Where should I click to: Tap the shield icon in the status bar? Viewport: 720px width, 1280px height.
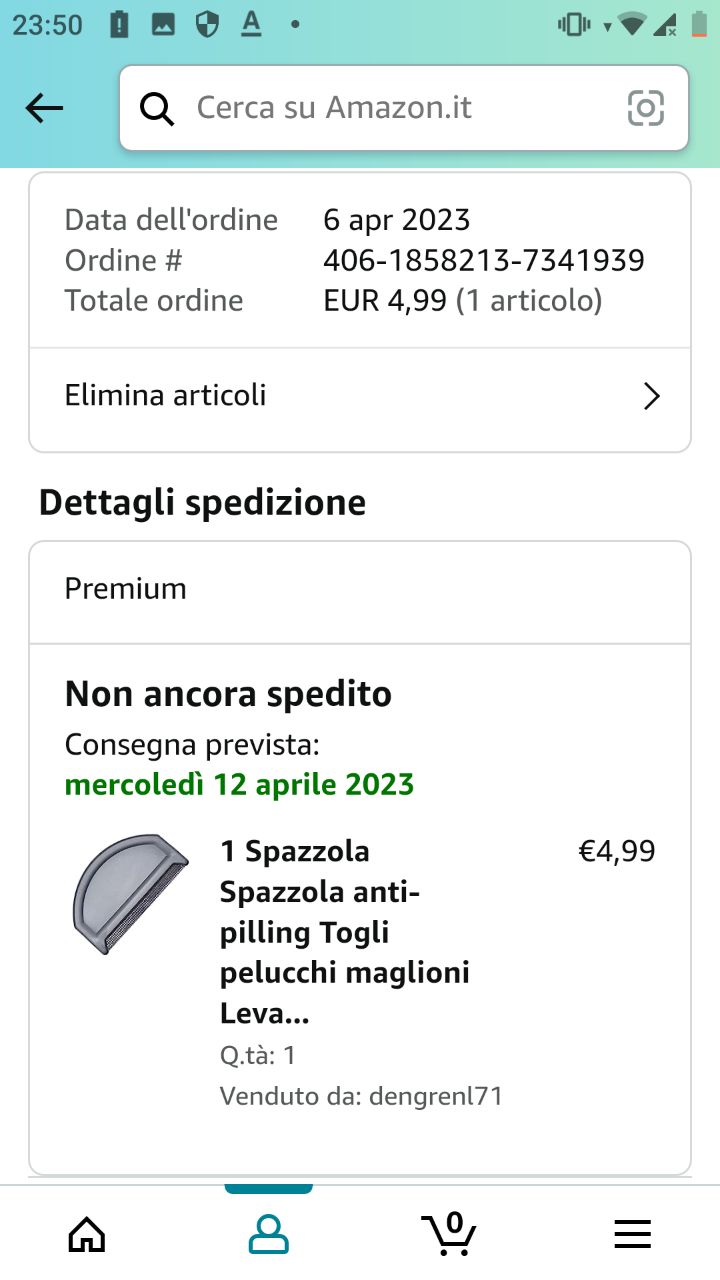207,25
